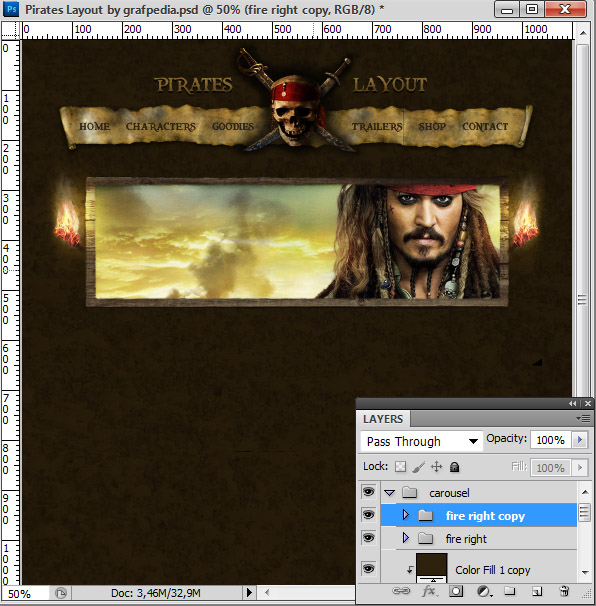Click the fire right copy folder icon
This screenshot has width=596, height=606.
(426, 515)
